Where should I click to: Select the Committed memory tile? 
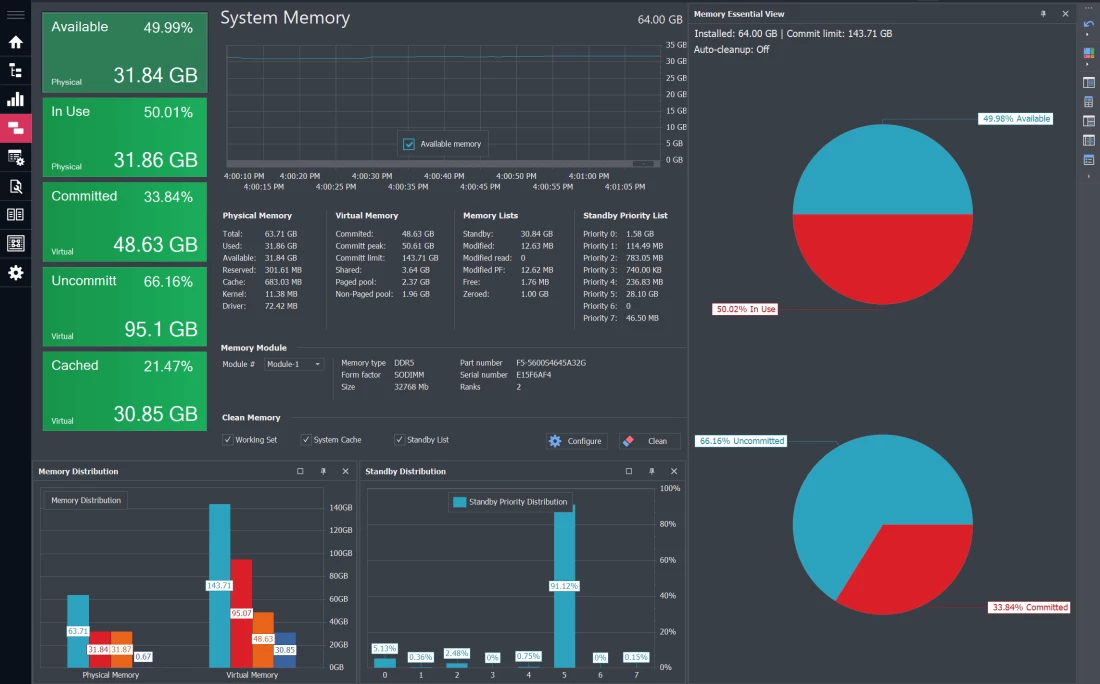point(124,220)
